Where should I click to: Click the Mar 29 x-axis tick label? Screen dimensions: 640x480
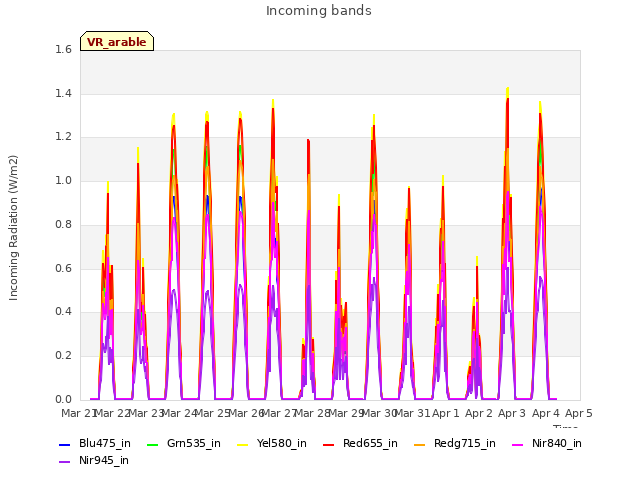point(346,413)
